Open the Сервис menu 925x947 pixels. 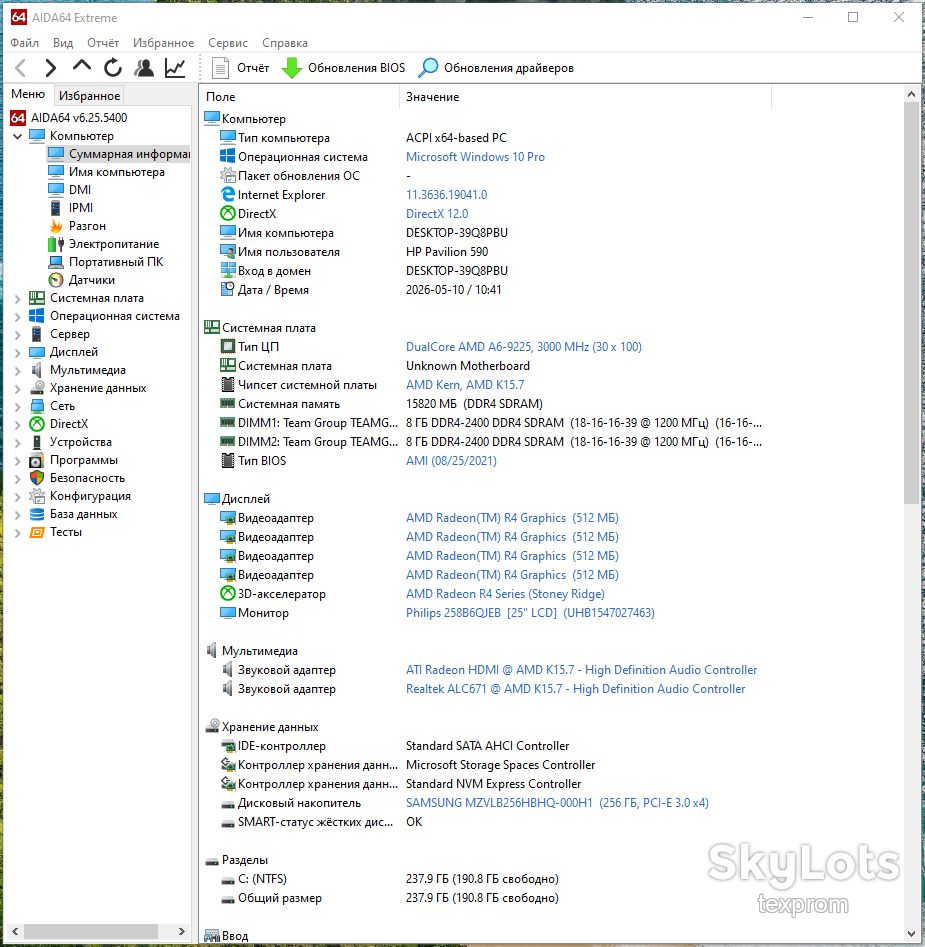pyautogui.click(x=228, y=43)
